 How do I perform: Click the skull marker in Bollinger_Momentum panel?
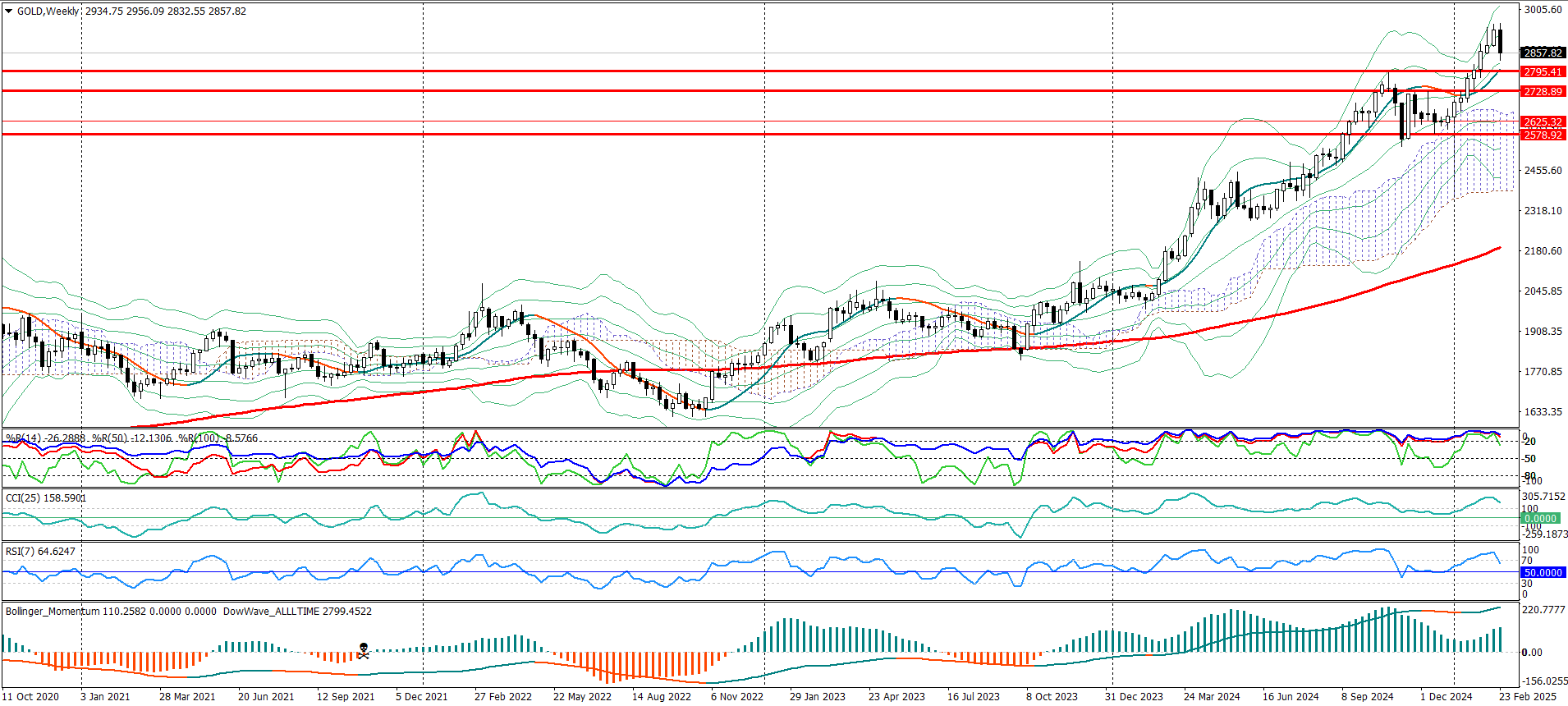tap(363, 651)
